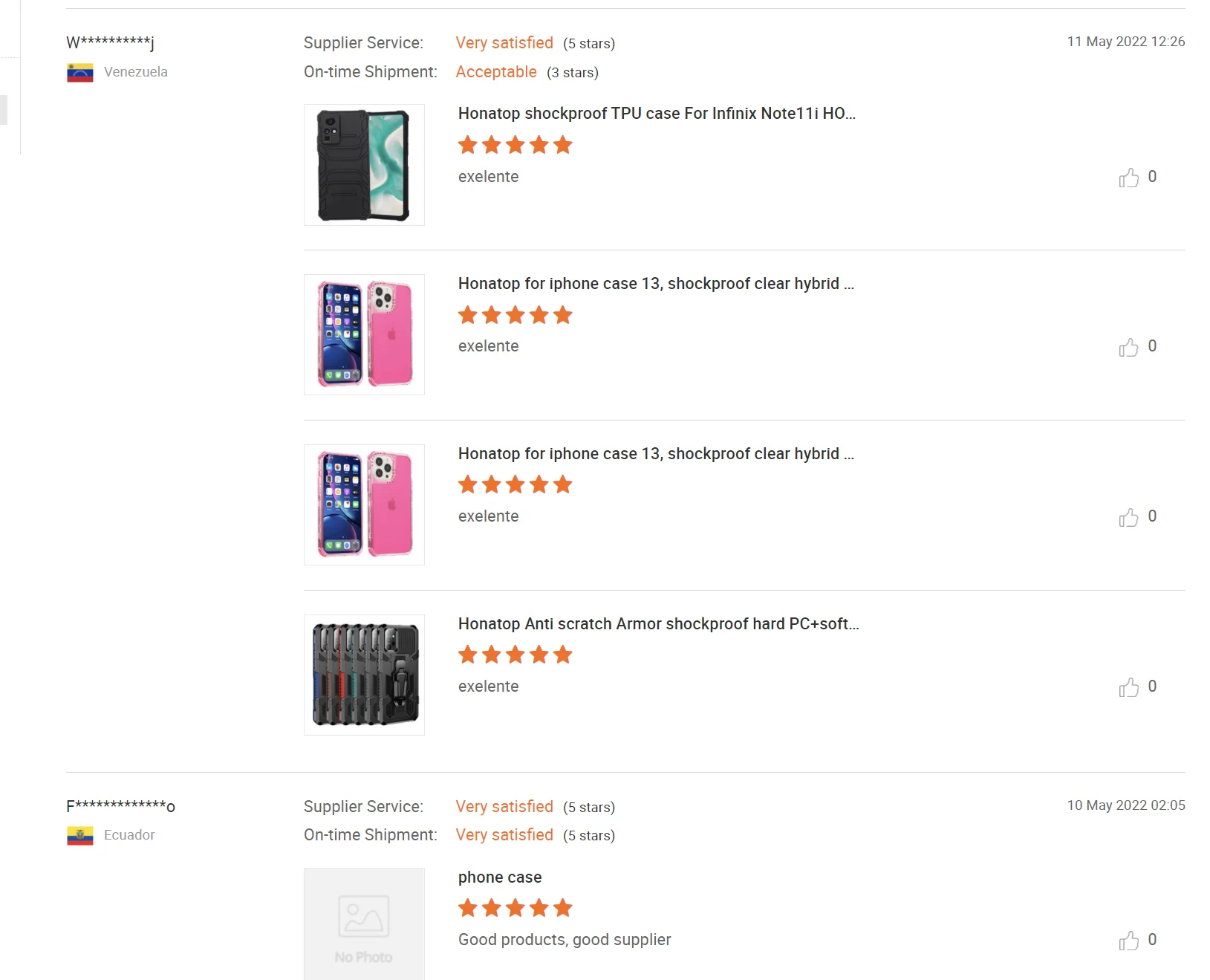Click the star rating under "phone case"
This screenshot has height=980, width=1210.
pyautogui.click(x=515, y=908)
